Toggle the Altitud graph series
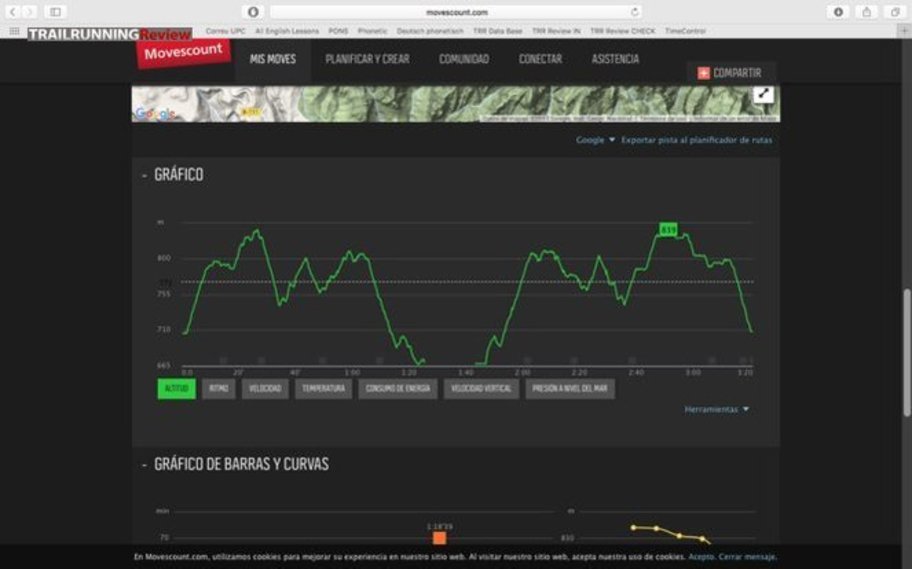The image size is (912, 569). click(x=176, y=389)
